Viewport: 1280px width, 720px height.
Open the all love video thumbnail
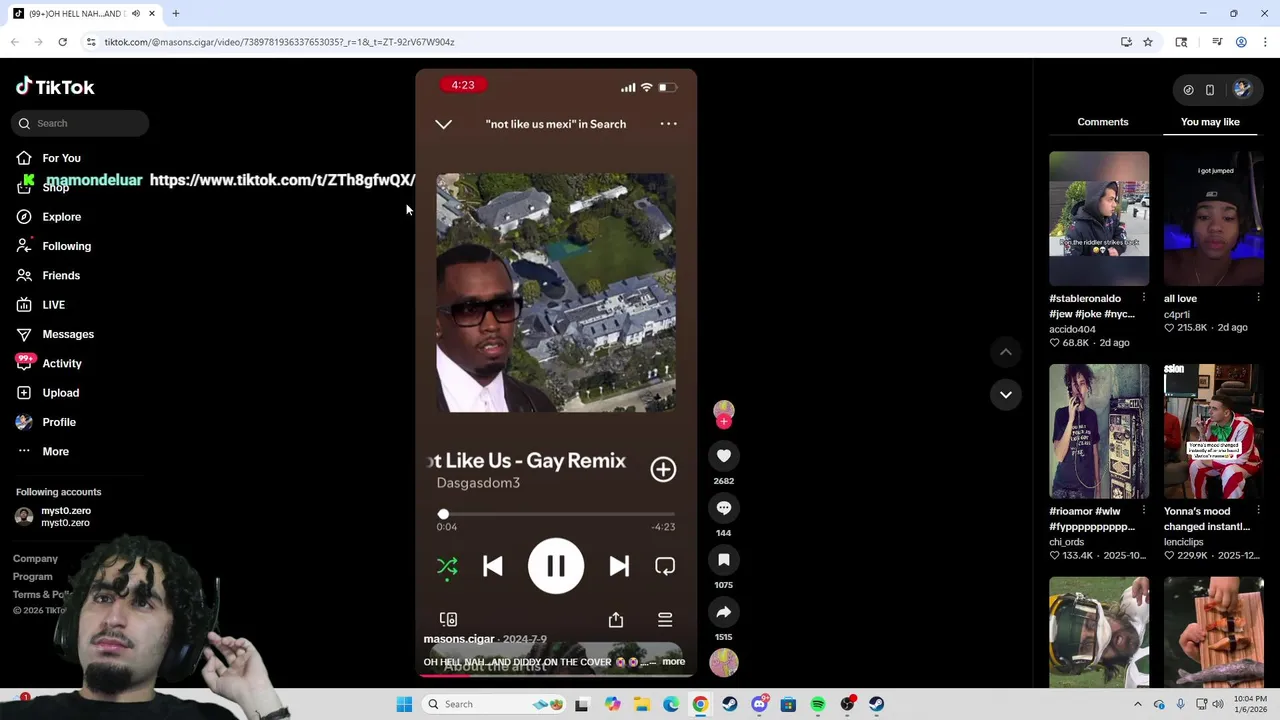tap(1213, 218)
